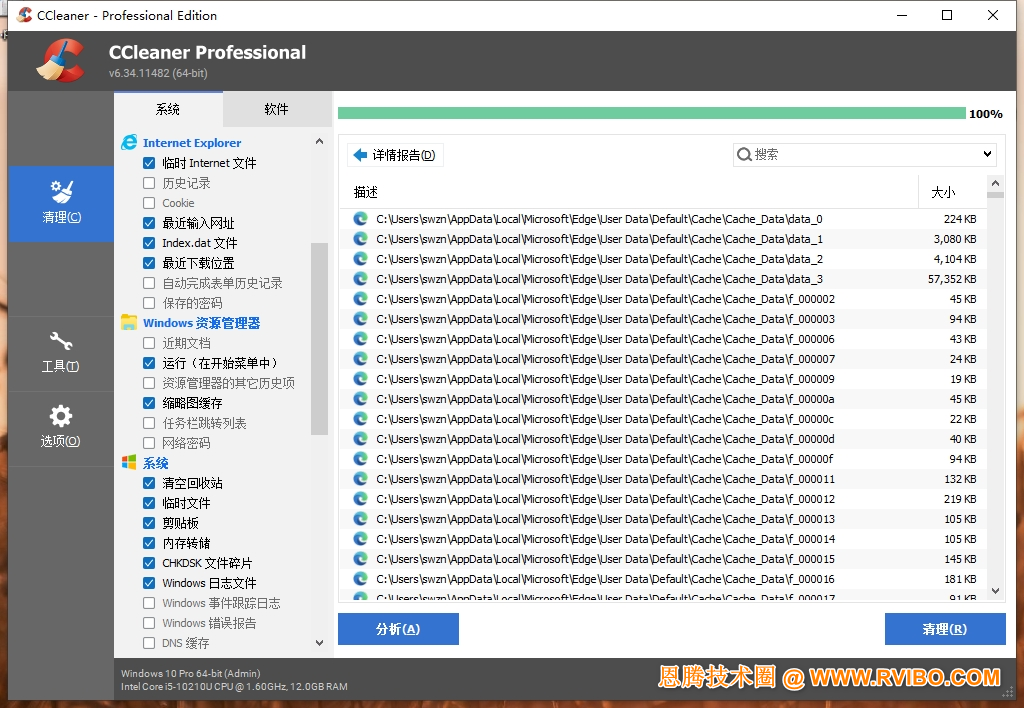Image resolution: width=1024 pixels, height=708 pixels.
Task: Open the 清理 (Clean) sidebar section
Action: coord(61,204)
